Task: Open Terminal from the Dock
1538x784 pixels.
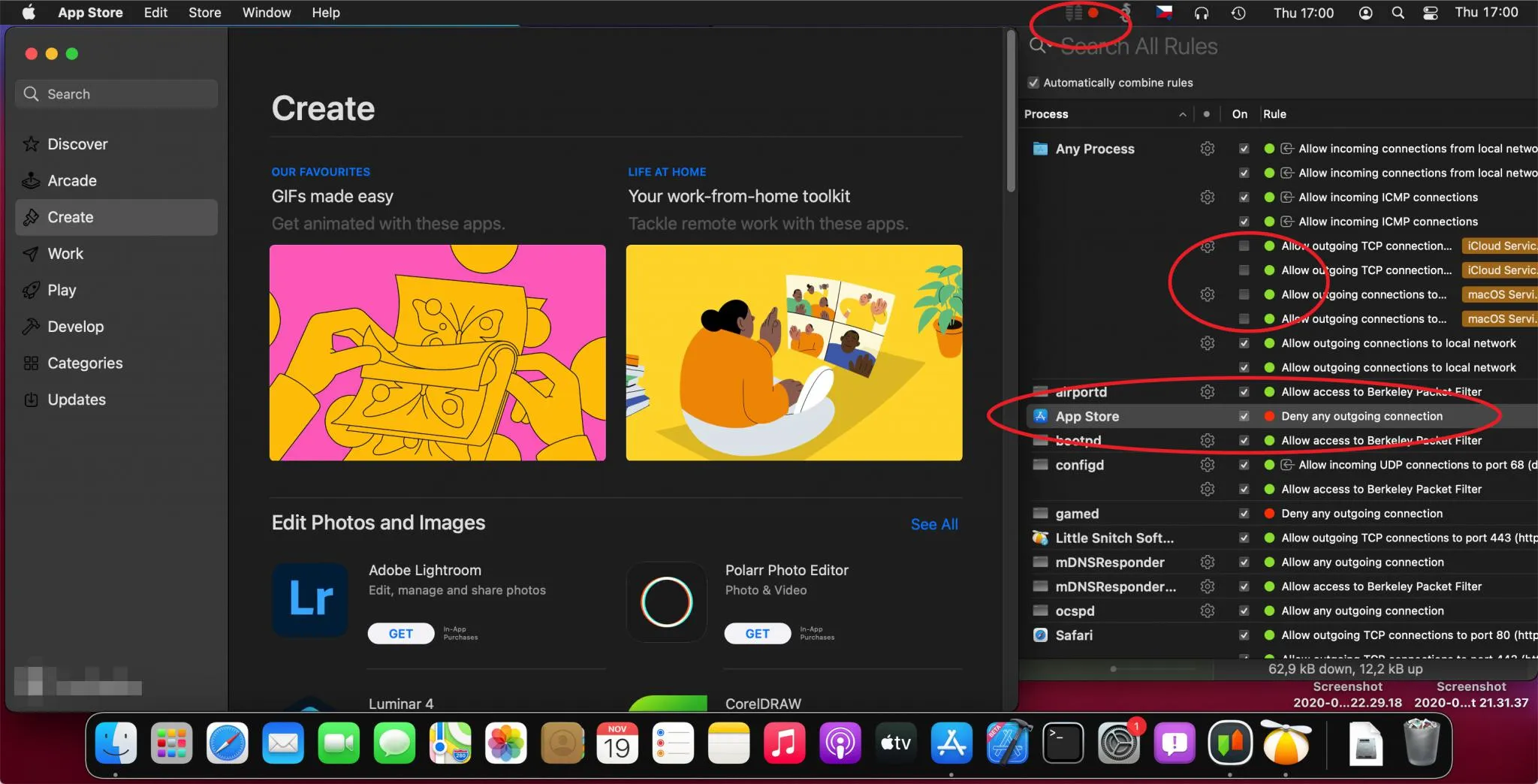Action: pos(1063,743)
